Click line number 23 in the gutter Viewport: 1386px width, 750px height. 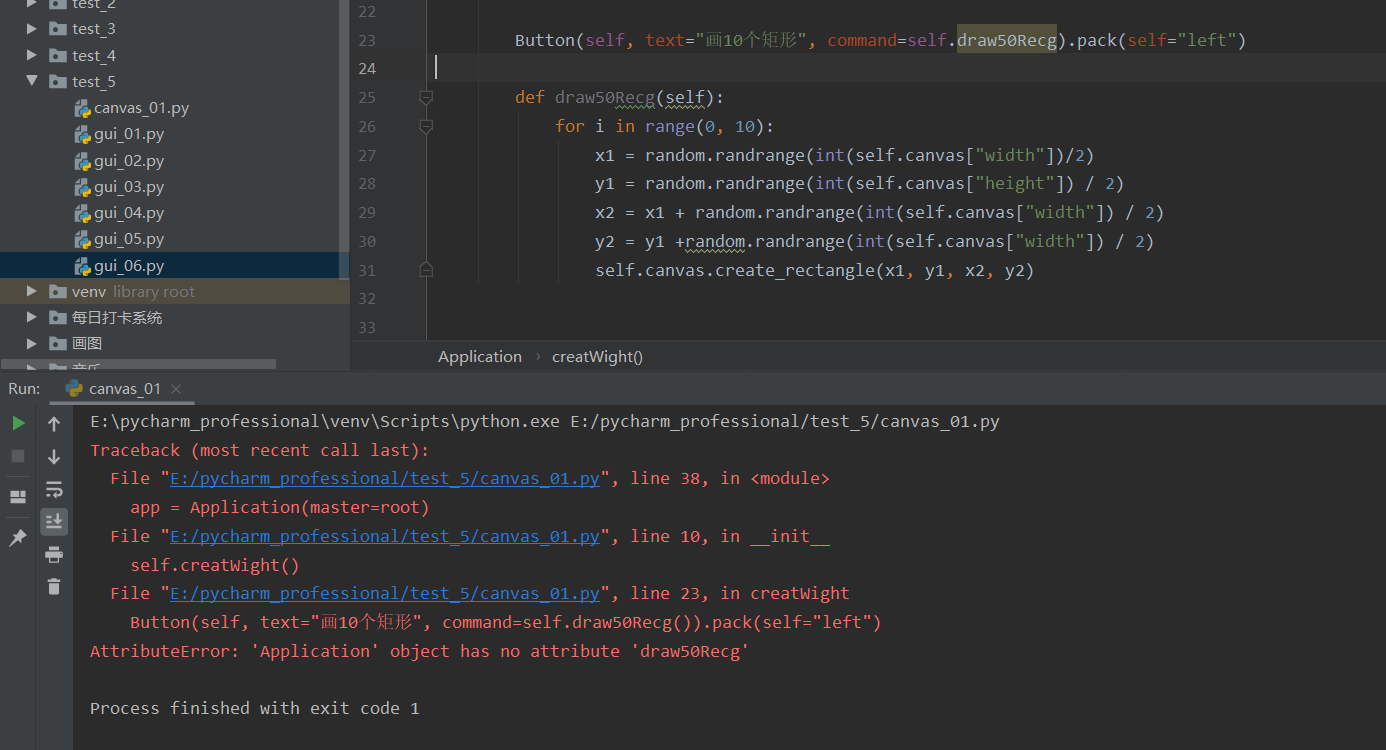366,40
